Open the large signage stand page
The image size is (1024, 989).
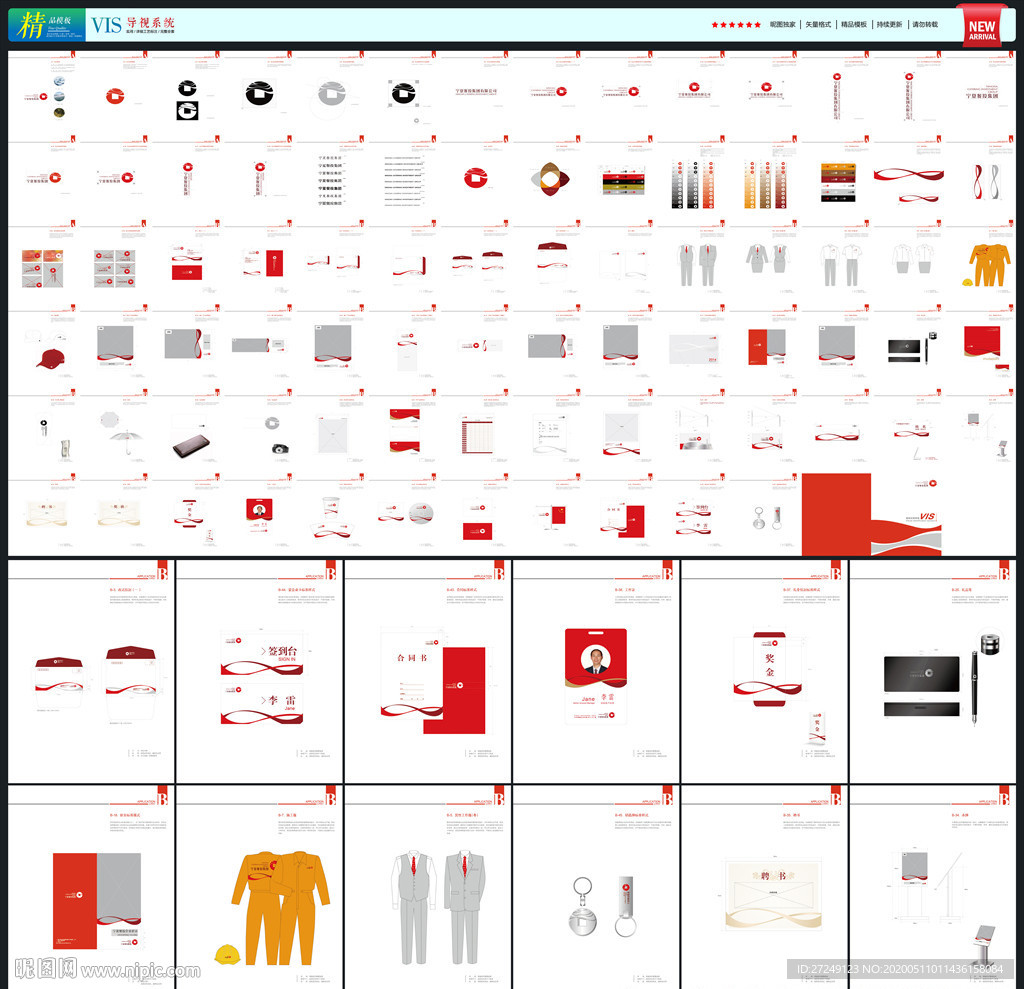[x=933, y=887]
